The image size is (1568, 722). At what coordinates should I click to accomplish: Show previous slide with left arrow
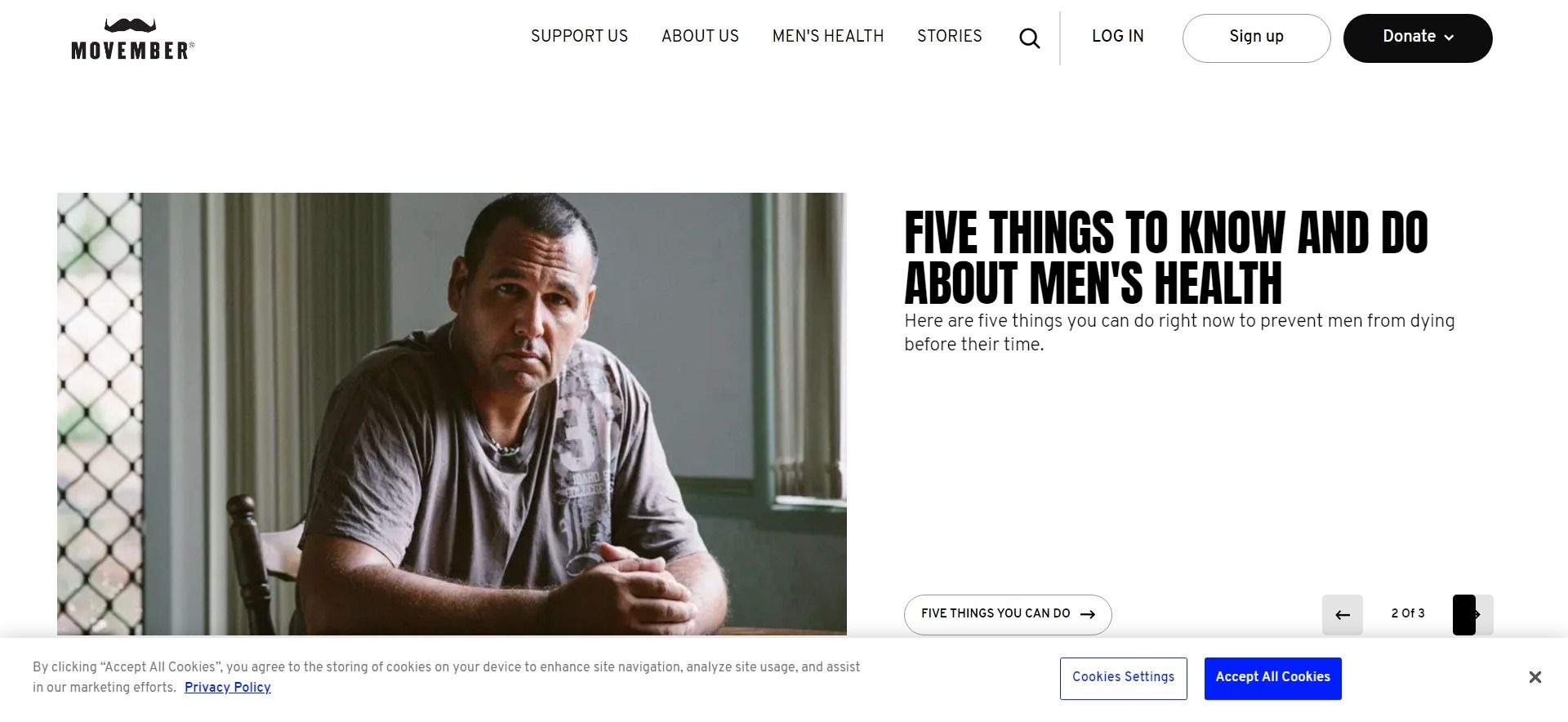pyautogui.click(x=1343, y=615)
